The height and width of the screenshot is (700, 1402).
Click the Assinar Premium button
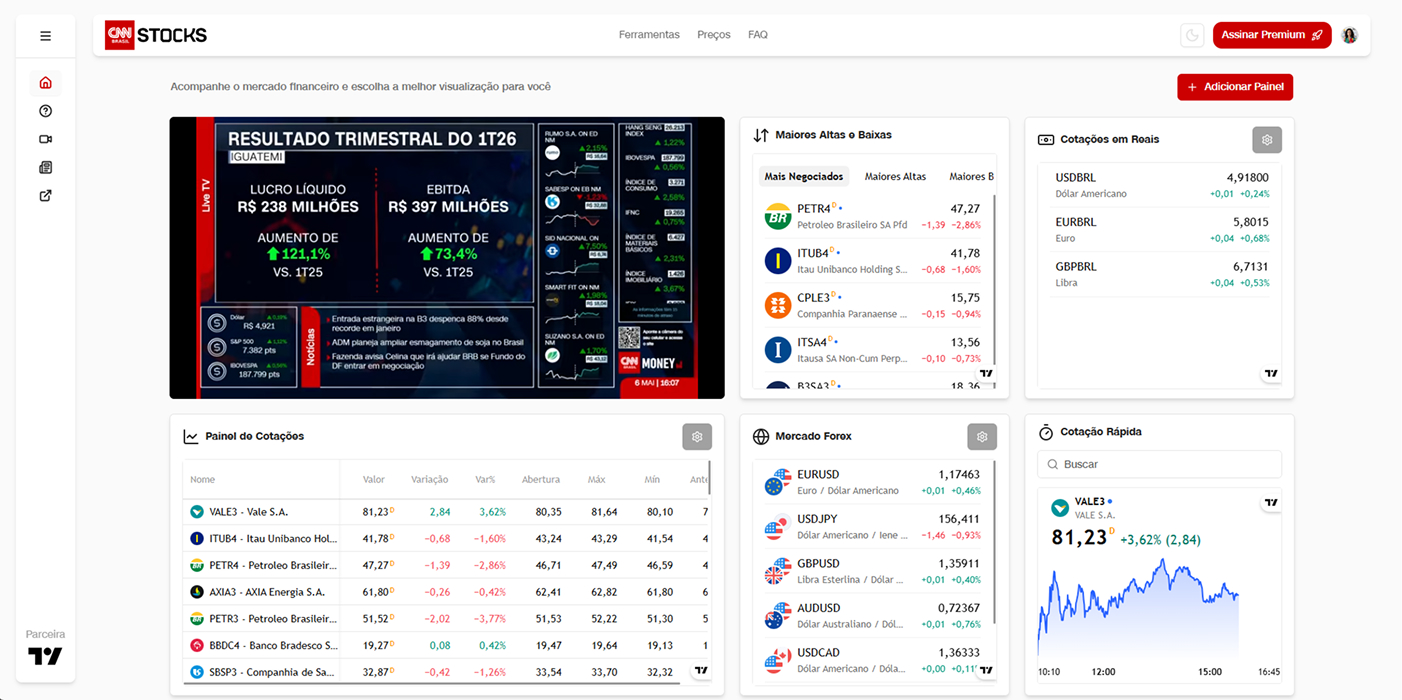click(1272, 35)
